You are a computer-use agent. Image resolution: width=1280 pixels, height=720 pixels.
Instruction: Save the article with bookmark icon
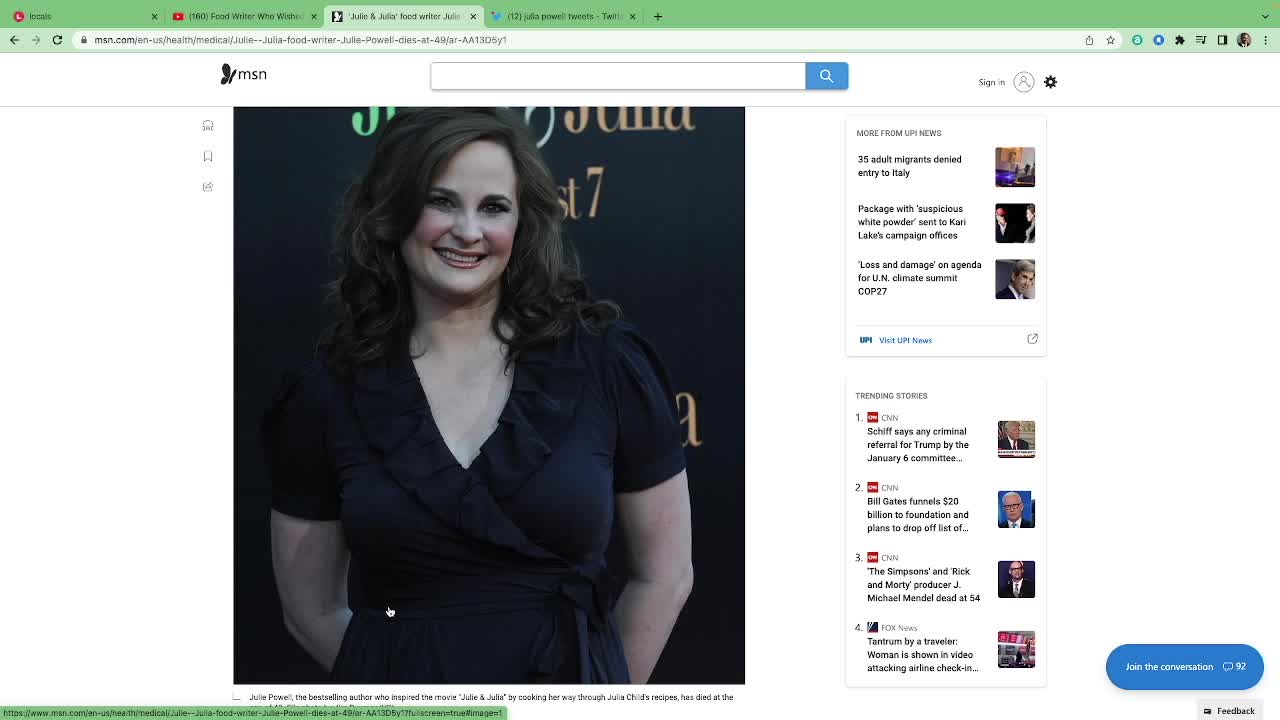coord(208,156)
